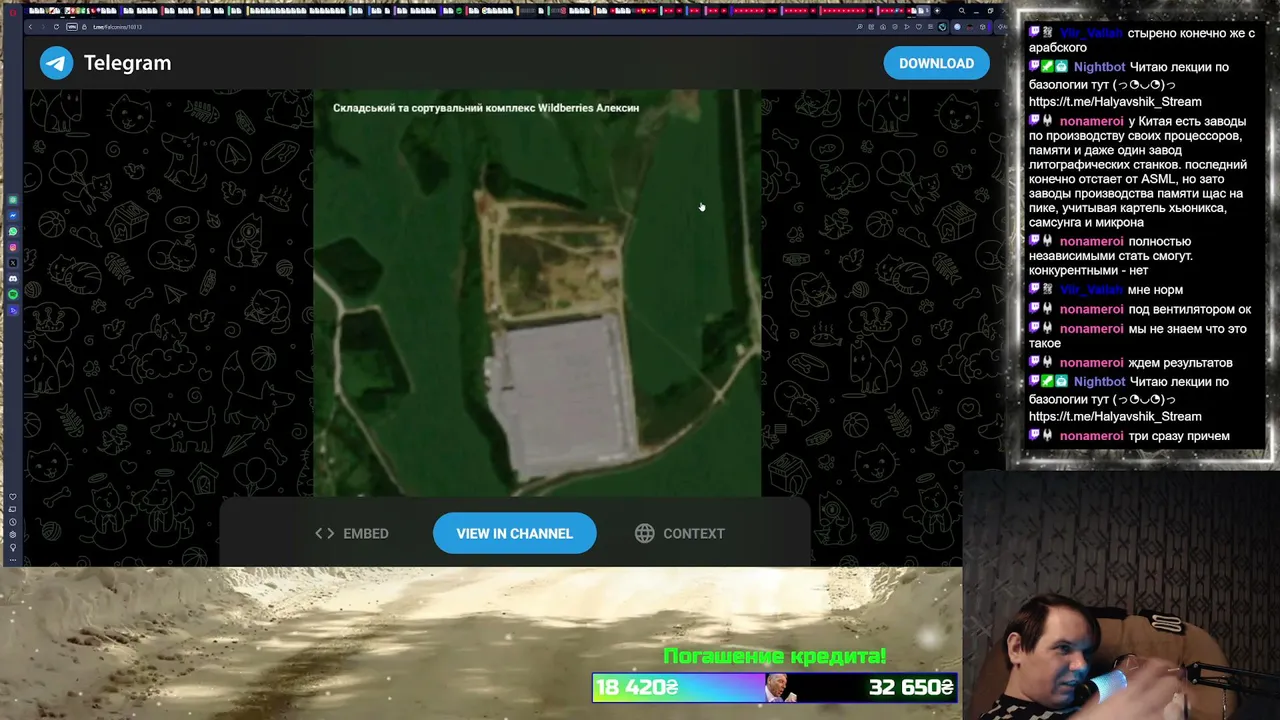Reload the page with the refresh icon
Image resolution: width=1280 pixels, height=720 pixels.
(x=56, y=27)
